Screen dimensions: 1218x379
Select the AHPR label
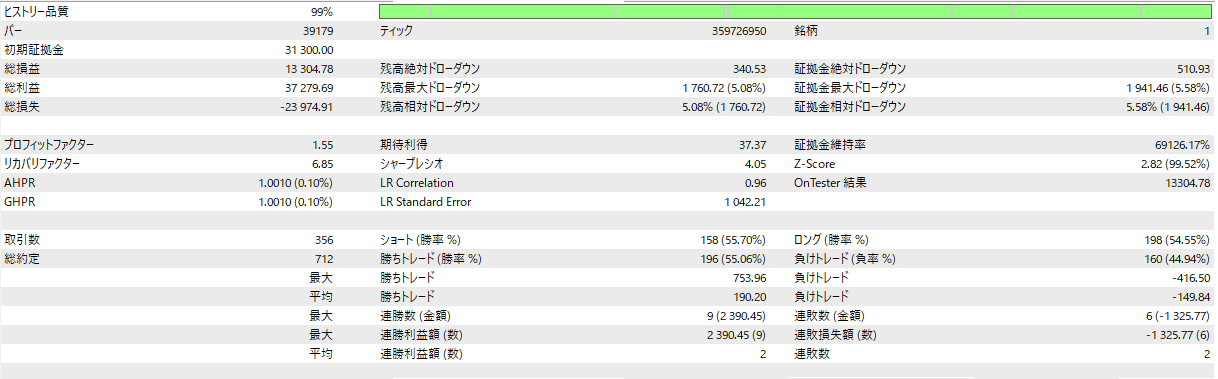click(x=20, y=183)
